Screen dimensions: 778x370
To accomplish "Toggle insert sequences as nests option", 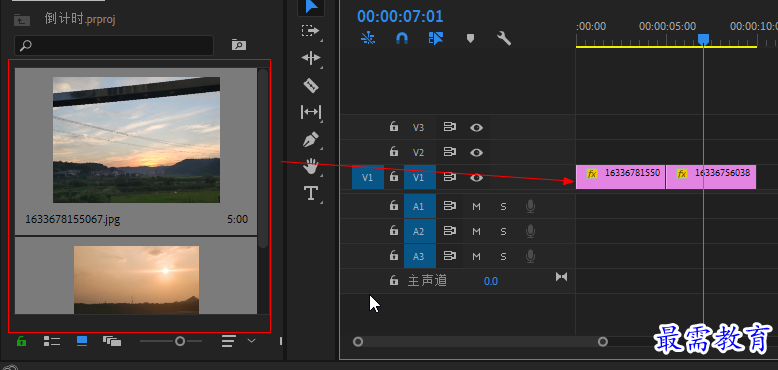I will [x=368, y=38].
